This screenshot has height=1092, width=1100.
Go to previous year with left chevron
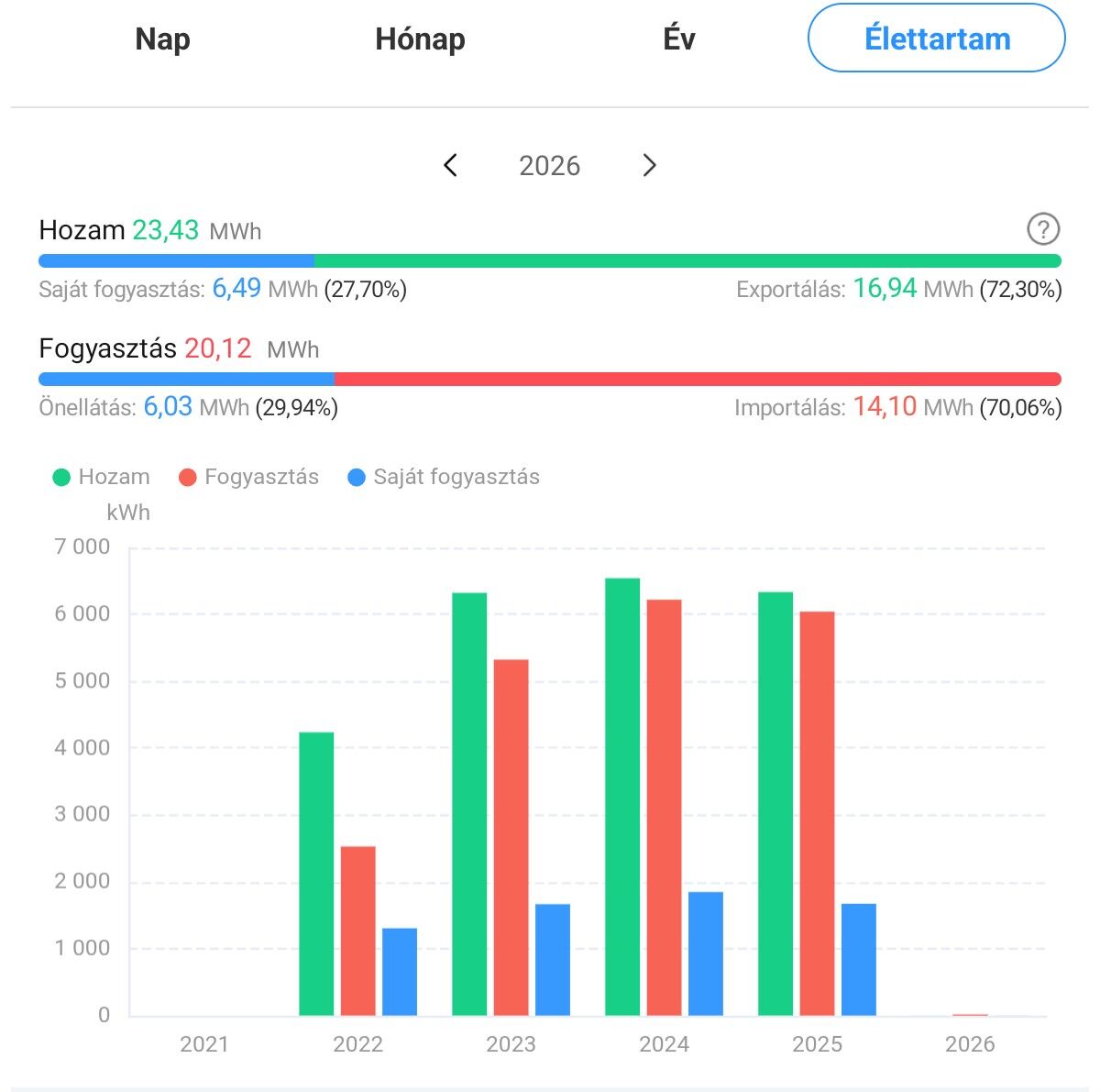450,165
